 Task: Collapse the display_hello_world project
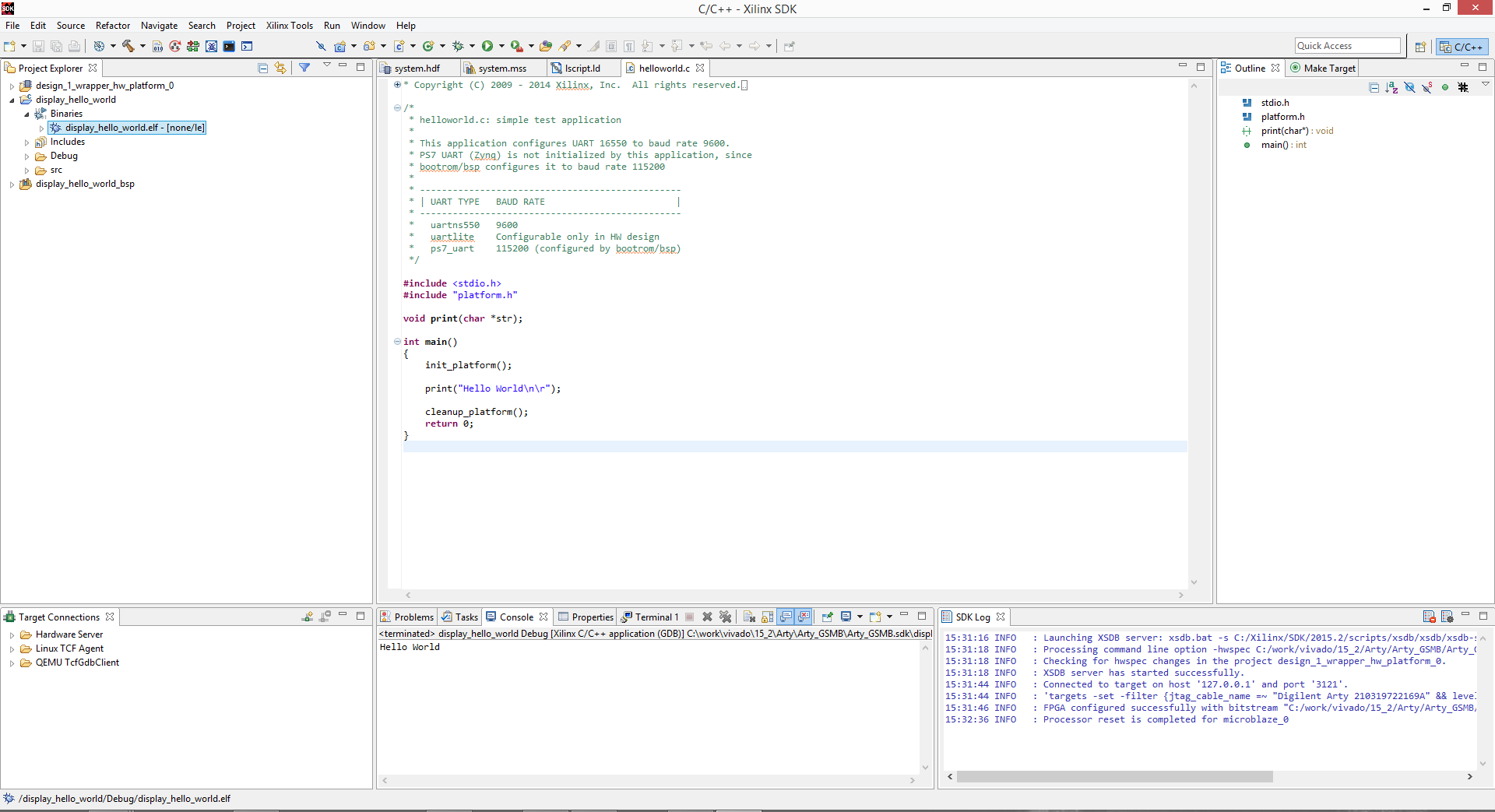pos(12,100)
